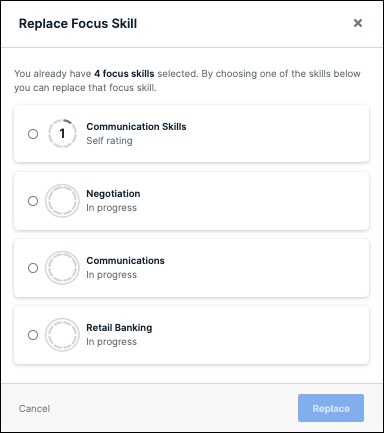This screenshot has width=384, height=433.
Task: Choose the Negotiation radio button
Action: pos(33,201)
